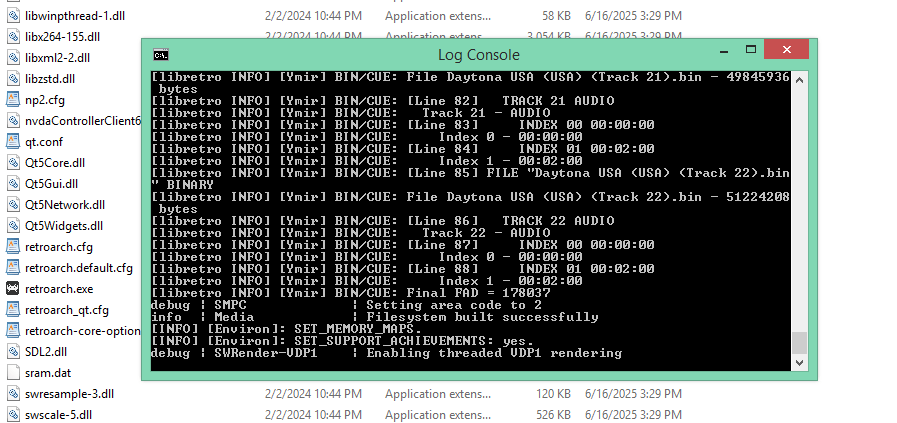The height and width of the screenshot is (423, 897).
Task: Click the Qt5Network.dll file entry
Action: [x=65, y=205]
